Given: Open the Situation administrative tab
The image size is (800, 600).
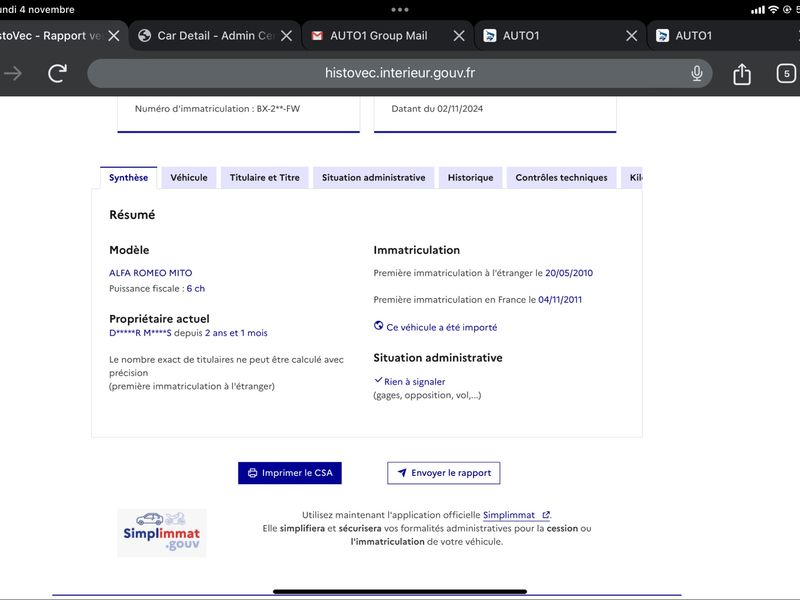Looking at the screenshot, I should click(x=373, y=178).
